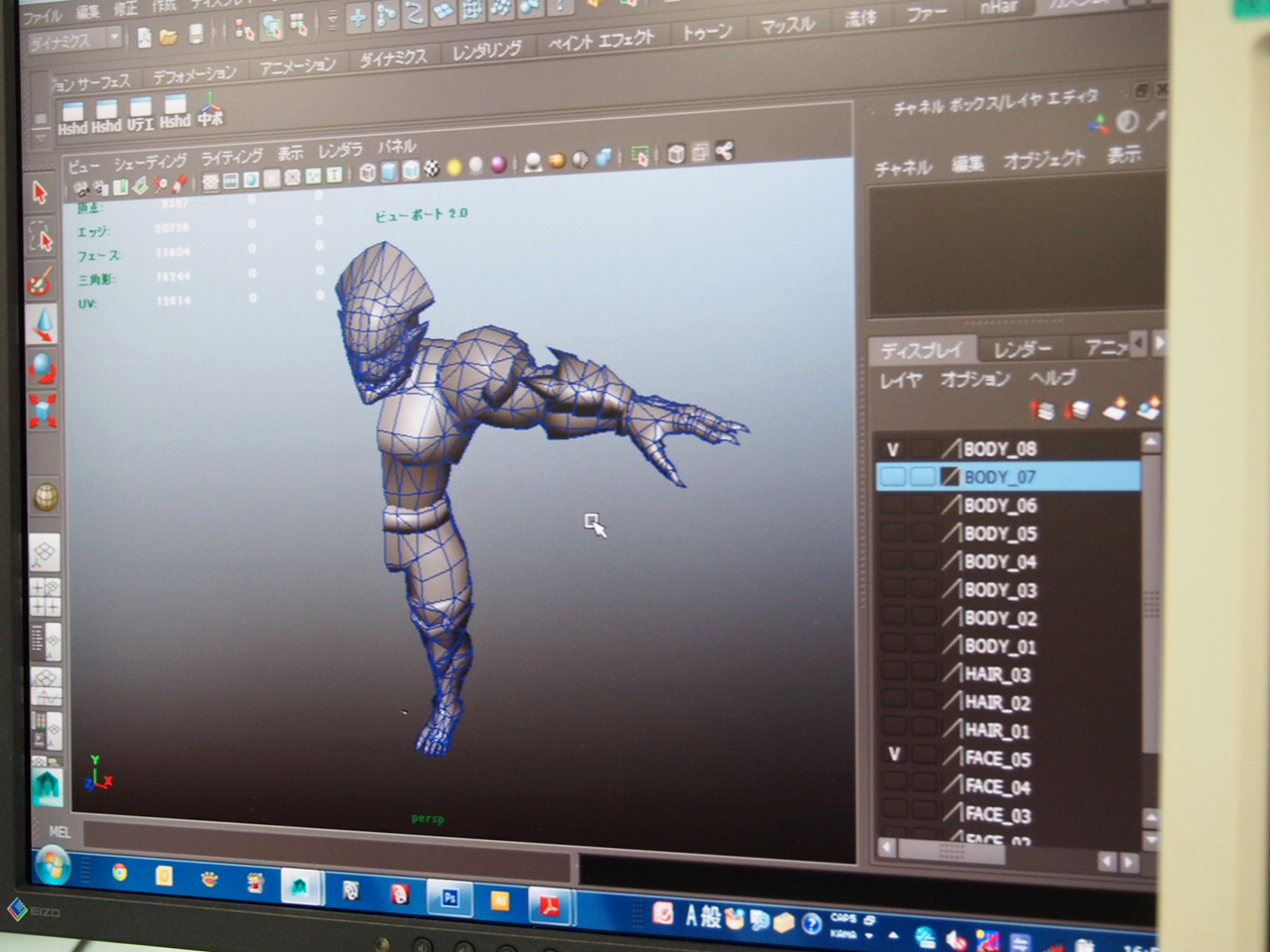
Task: Pick the Rotate tool sphere icon
Action: point(43,367)
